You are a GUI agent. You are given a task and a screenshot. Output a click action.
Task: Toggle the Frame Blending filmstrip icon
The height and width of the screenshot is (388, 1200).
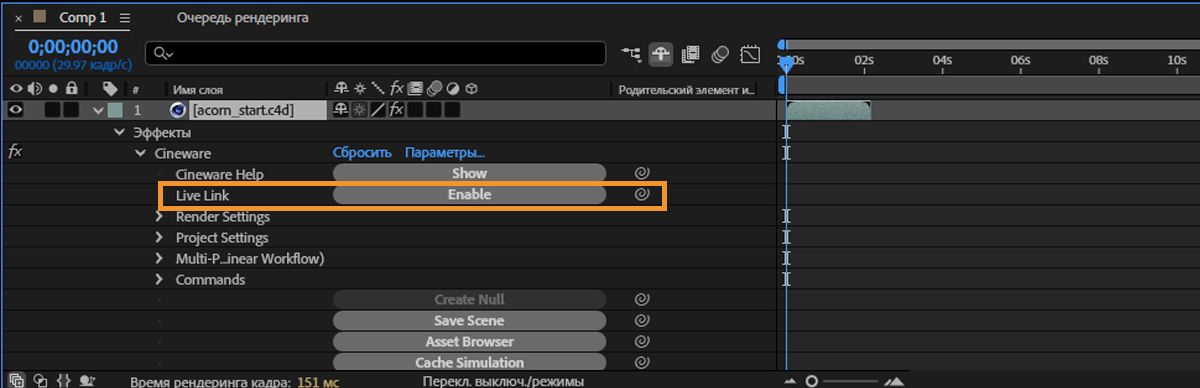690,53
